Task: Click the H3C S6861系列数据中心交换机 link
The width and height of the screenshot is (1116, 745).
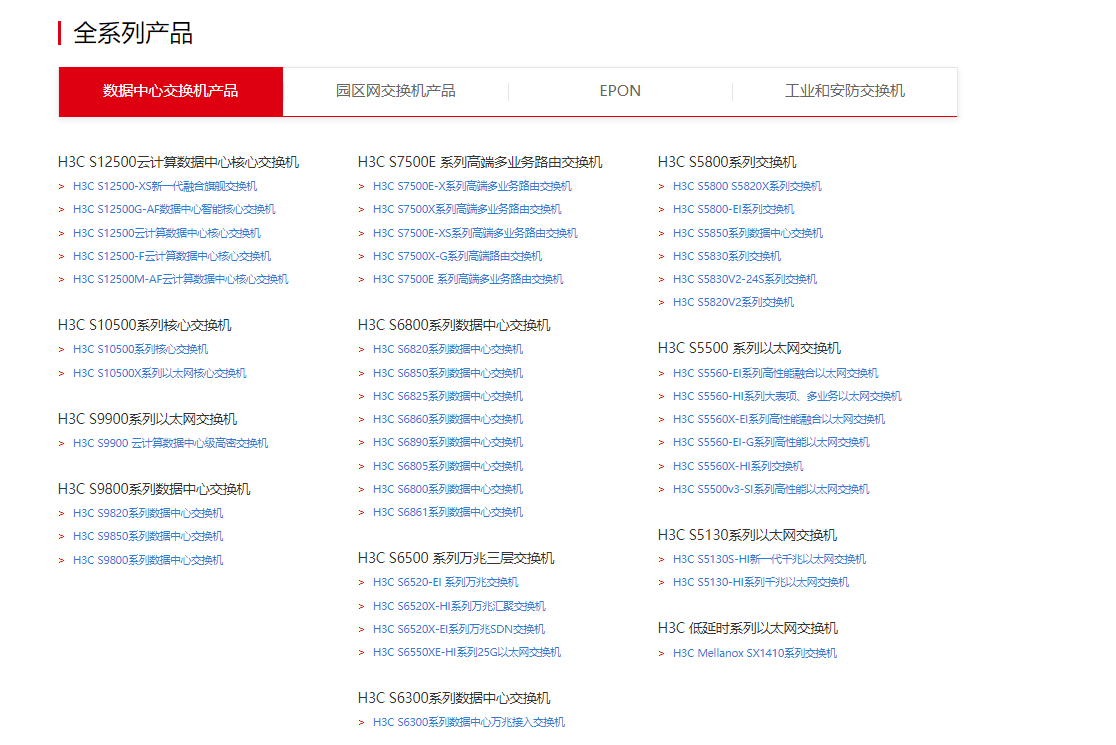Action: (x=448, y=512)
